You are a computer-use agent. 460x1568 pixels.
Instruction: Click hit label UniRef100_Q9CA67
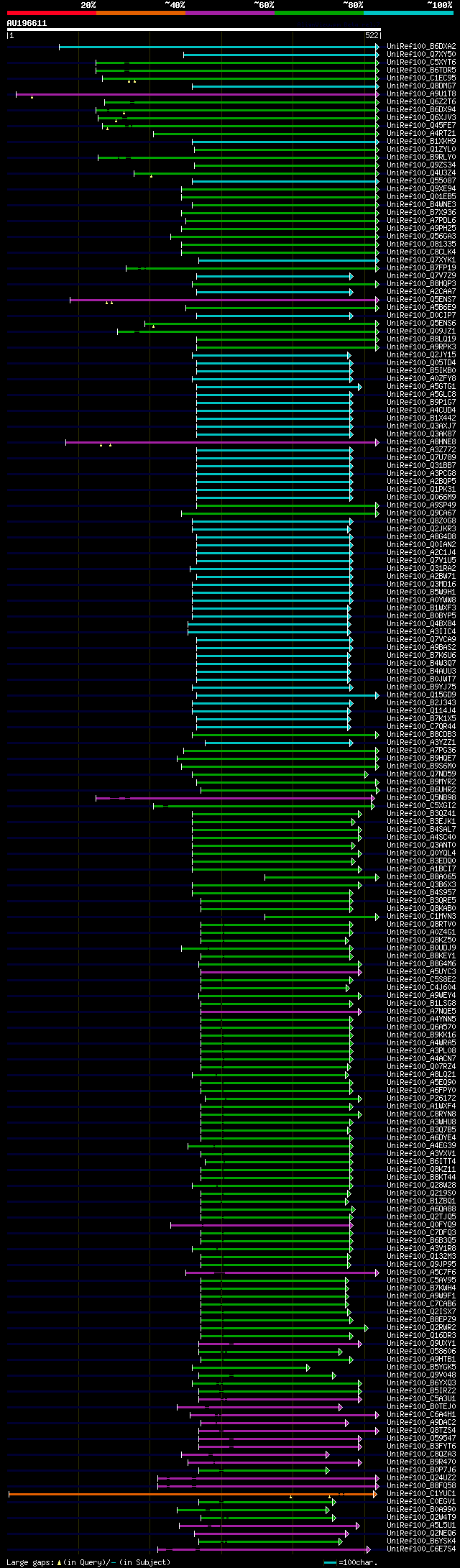tap(421, 513)
